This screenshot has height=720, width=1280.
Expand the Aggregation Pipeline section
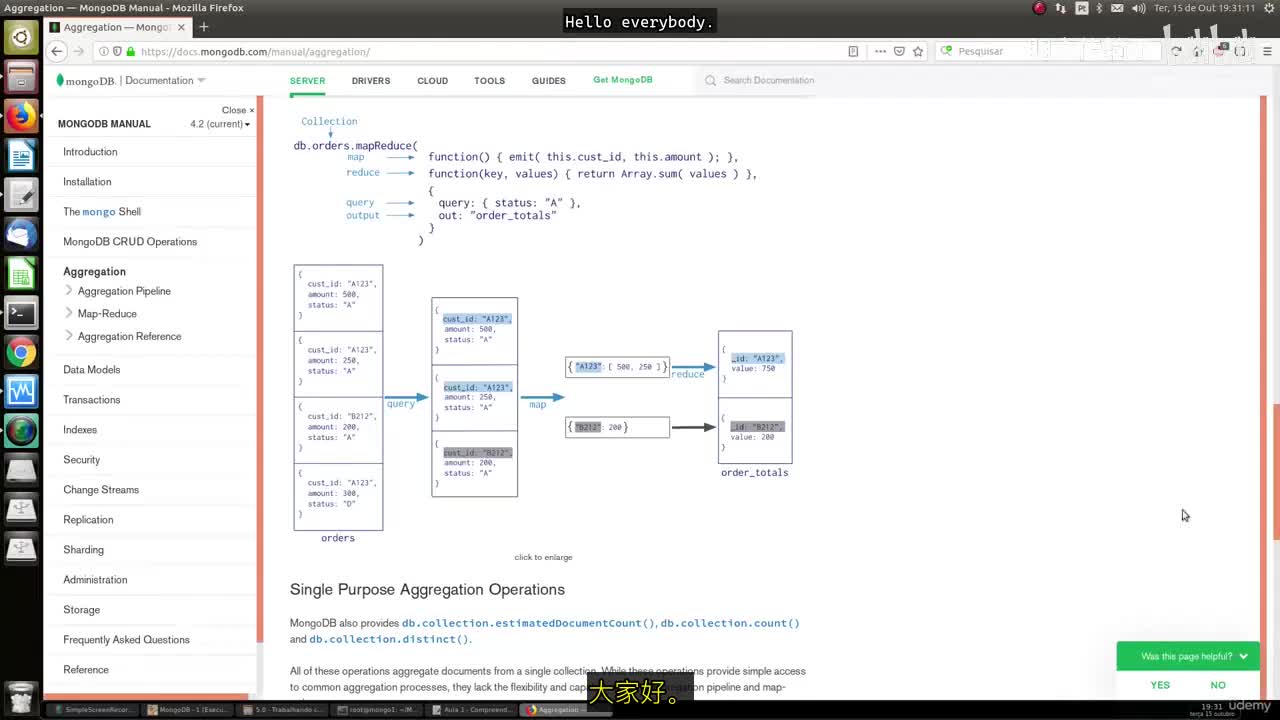point(69,291)
